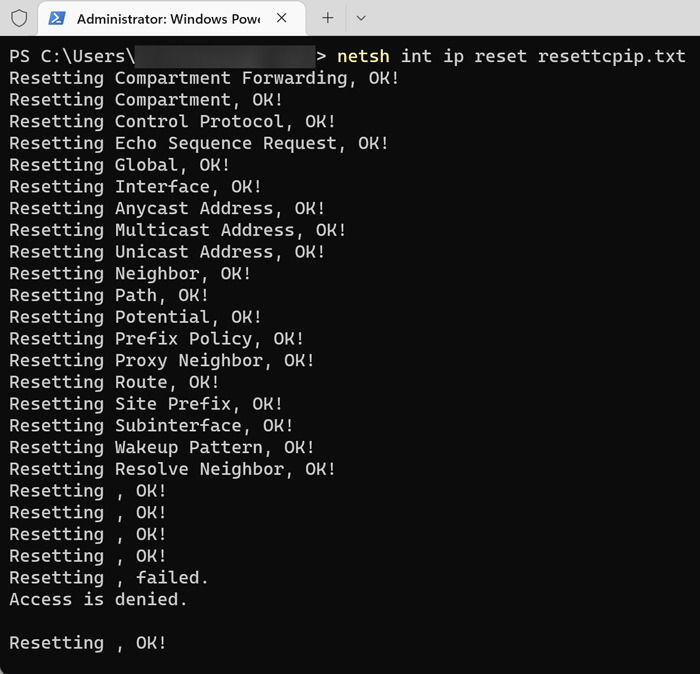Screen dimensions: 700x674
Task: Click the 'Resetting Interface, OK!' line
Action: 135,187
